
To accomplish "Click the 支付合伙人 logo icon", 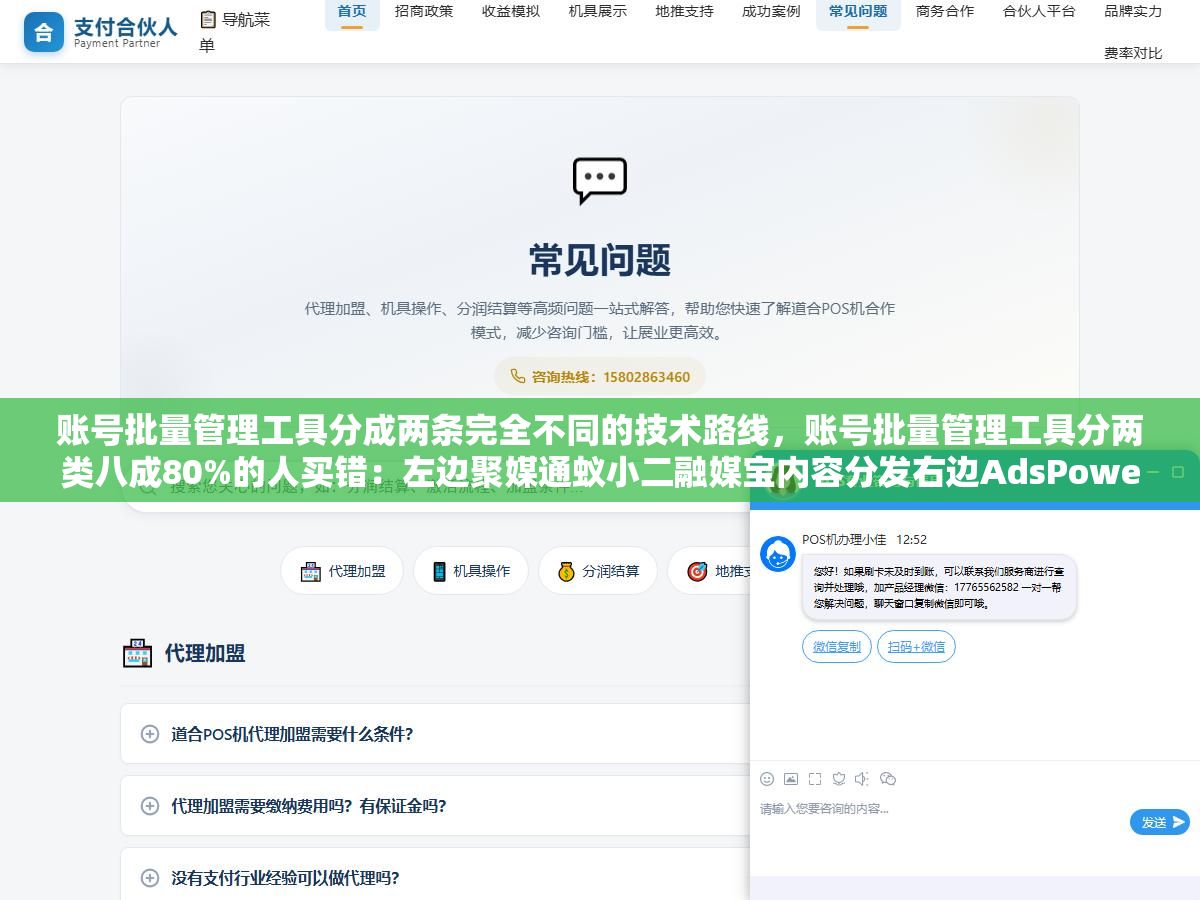I will coord(44,32).
